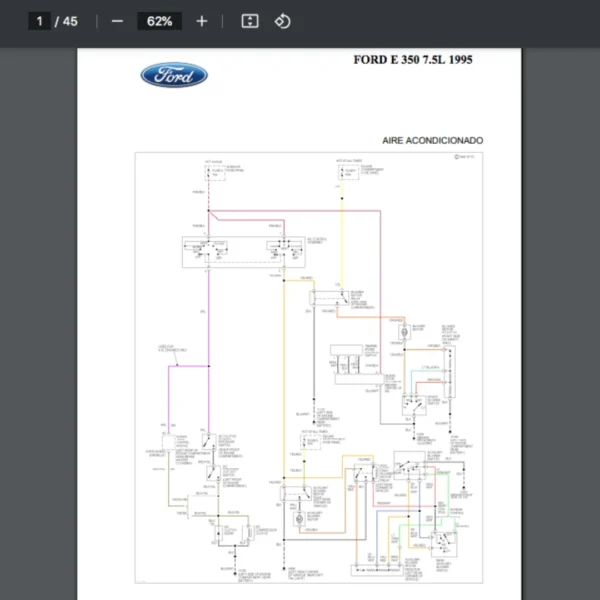The image size is (600, 600).
Task: Click the total page count 45
Action: 70,21
